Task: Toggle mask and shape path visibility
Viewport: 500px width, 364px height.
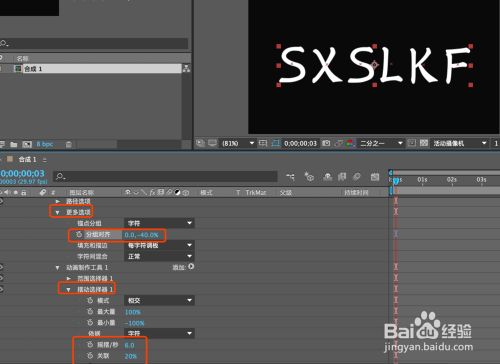Action: [276, 143]
